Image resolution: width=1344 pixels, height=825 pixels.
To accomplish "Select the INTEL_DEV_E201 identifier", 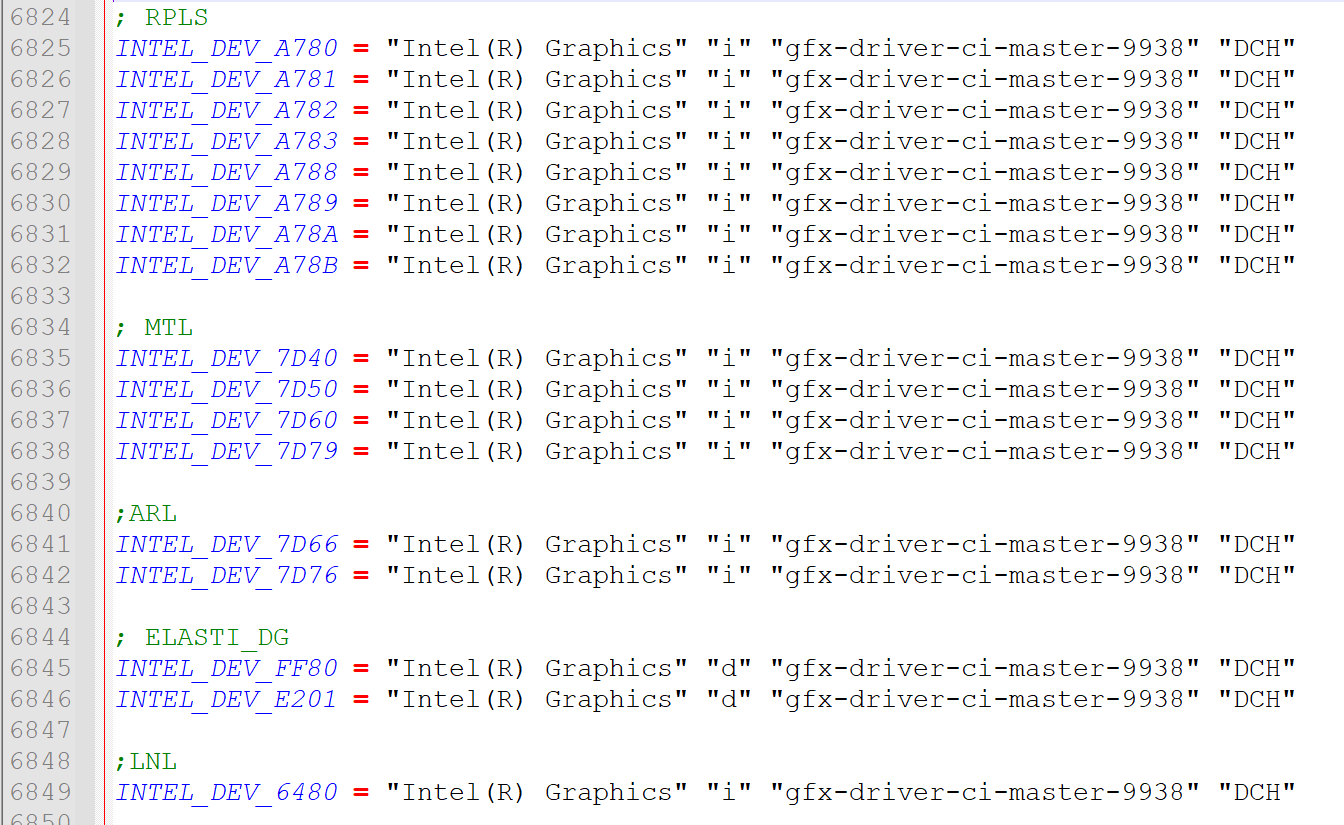I will click(x=227, y=699).
